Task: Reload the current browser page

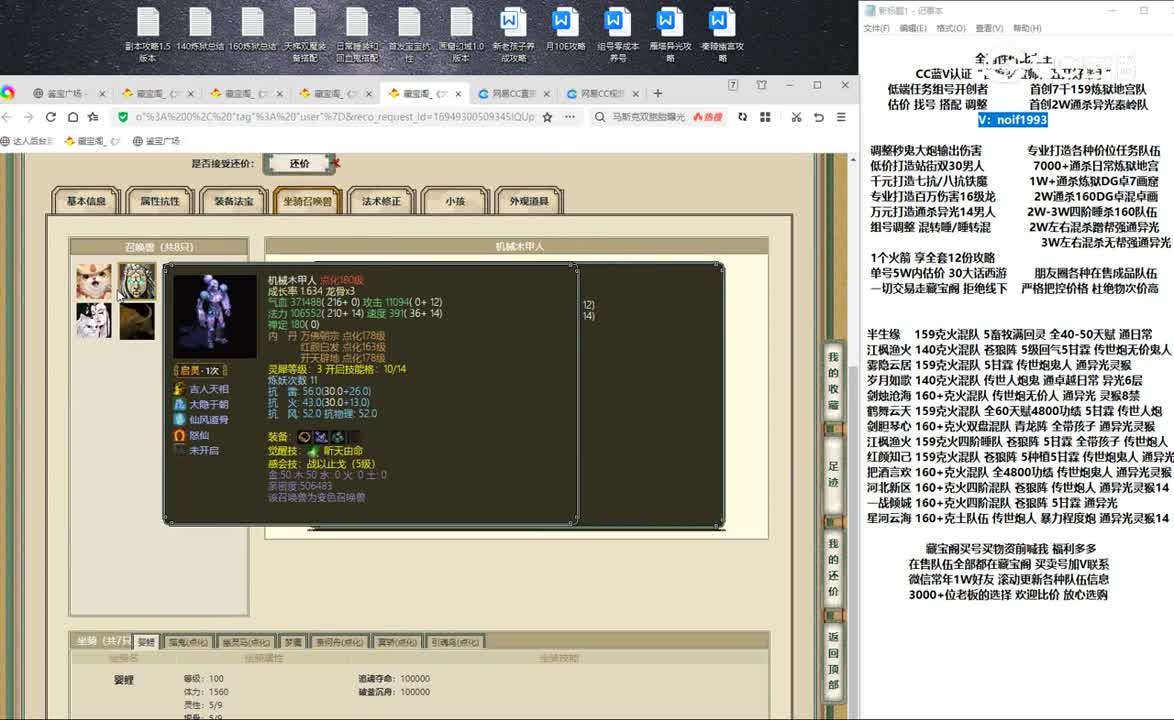Action: pos(51,117)
